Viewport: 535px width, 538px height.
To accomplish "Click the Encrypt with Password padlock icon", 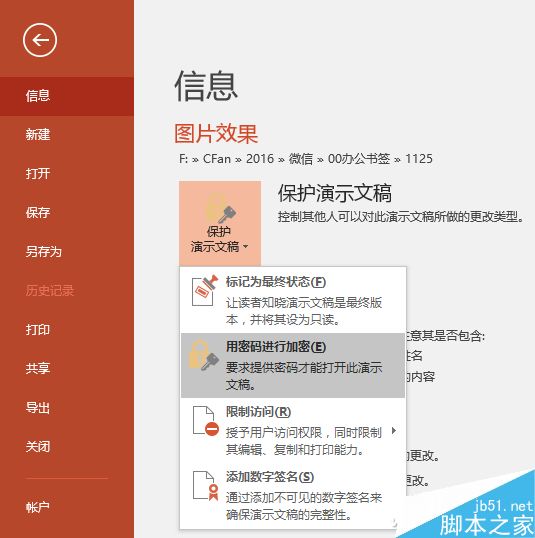I will tap(204, 355).
